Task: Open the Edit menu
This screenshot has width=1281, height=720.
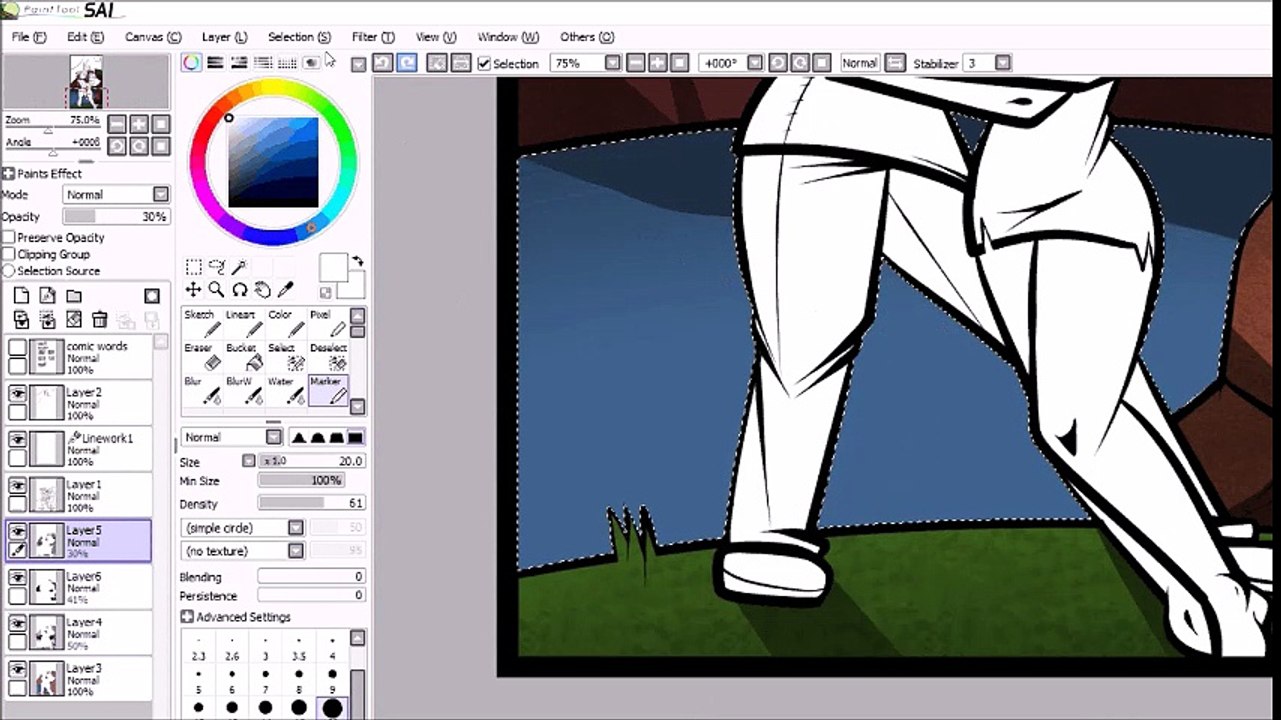Action: 85,37
